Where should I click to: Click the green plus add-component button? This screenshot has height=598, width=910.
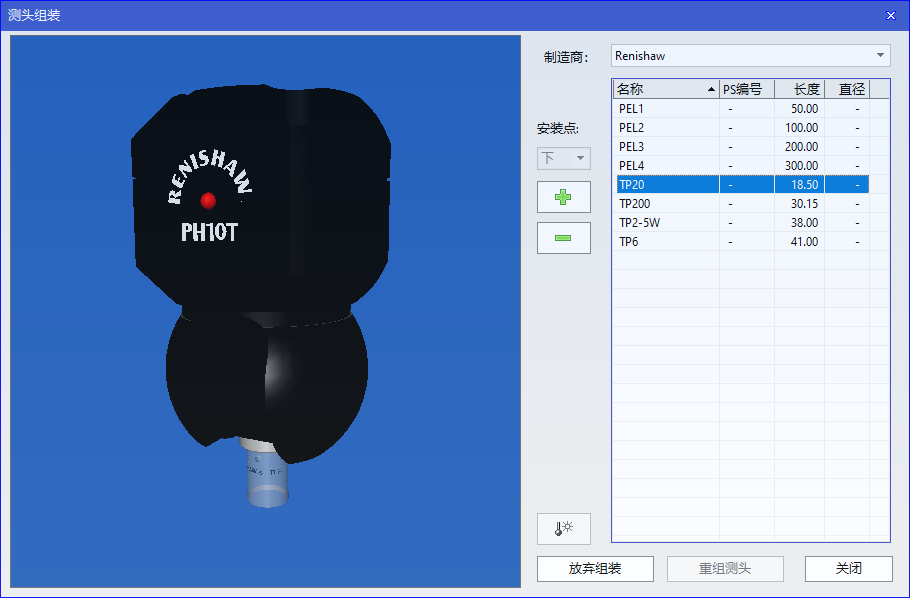click(x=564, y=197)
